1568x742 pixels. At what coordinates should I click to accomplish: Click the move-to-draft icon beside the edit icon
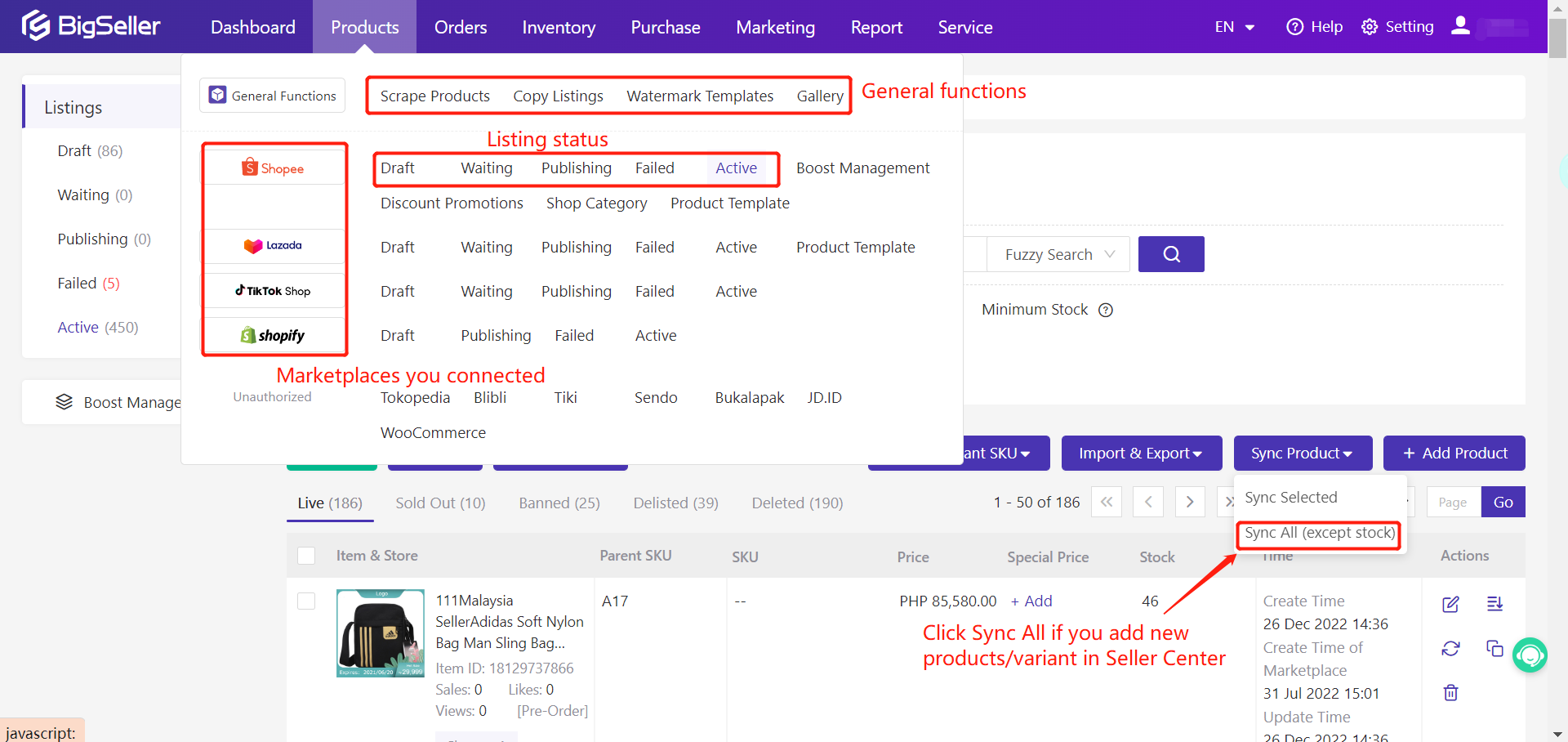pyautogui.click(x=1495, y=605)
